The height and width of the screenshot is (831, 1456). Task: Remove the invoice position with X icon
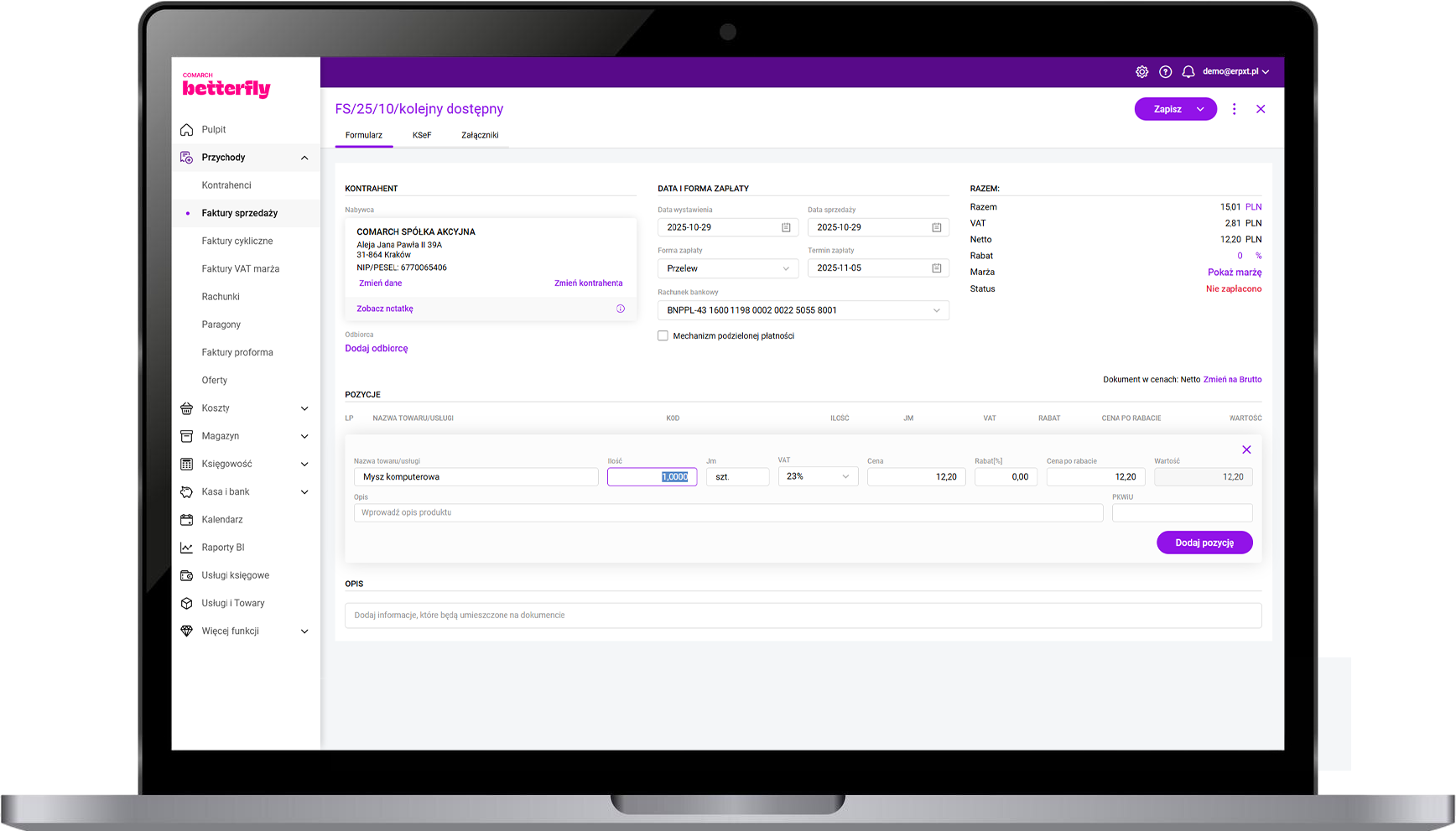tap(1246, 449)
